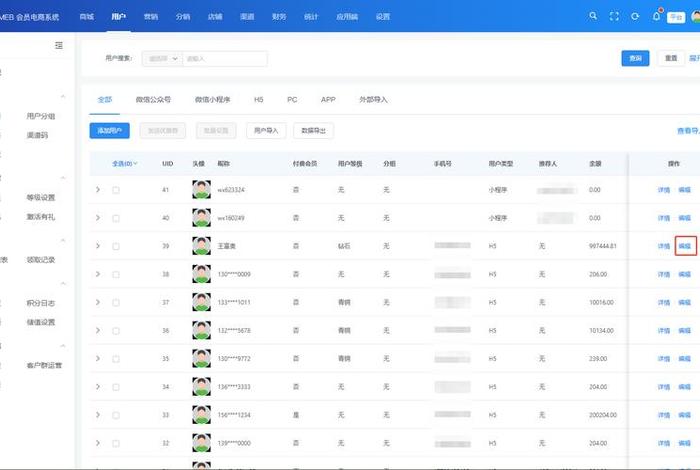Viewport: 700px width, 470px height.
Task: Expand the row for UID 40
Action: (x=97, y=218)
